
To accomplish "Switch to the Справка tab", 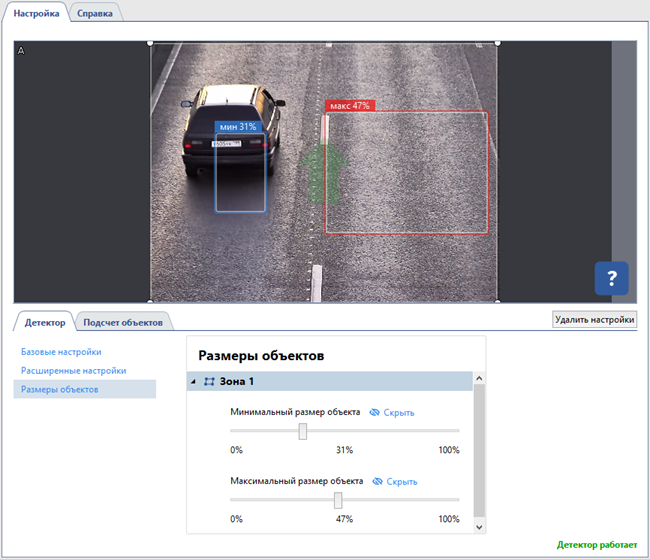I will (95, 13).
